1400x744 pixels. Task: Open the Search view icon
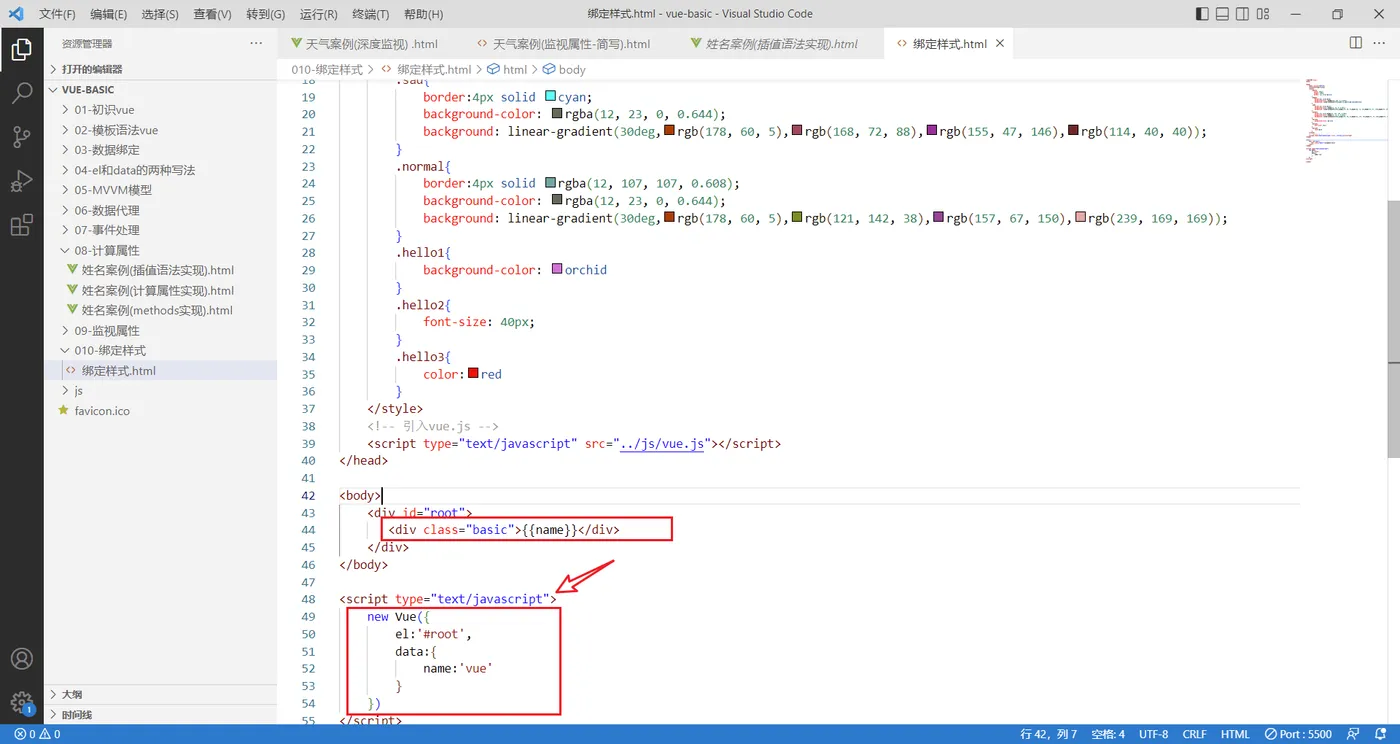coord(21,94)
